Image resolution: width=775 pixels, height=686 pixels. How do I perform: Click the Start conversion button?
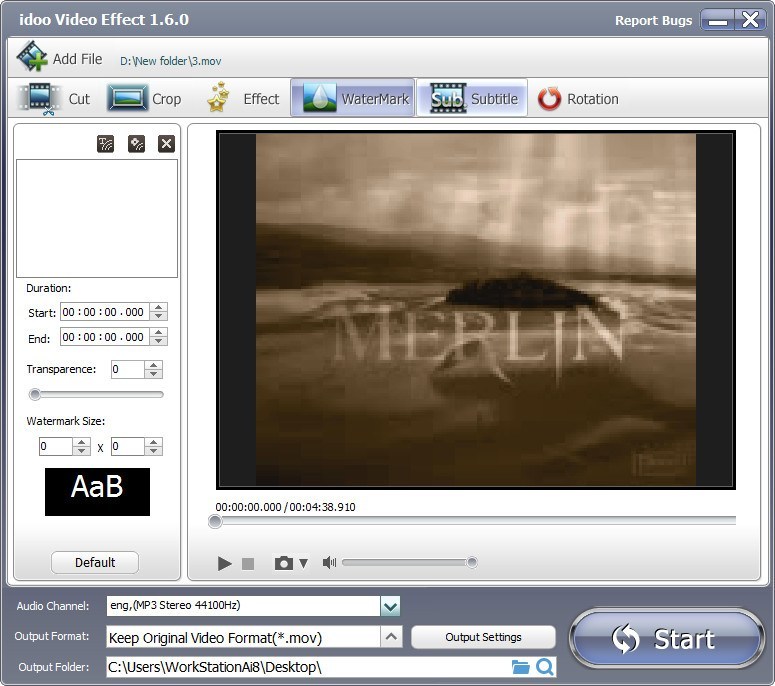point(667,638)
